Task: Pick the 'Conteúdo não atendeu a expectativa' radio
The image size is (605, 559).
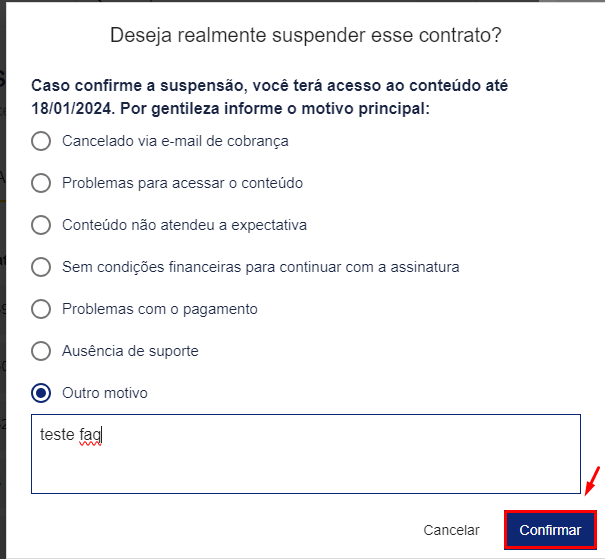Action: tap(41, 225)
